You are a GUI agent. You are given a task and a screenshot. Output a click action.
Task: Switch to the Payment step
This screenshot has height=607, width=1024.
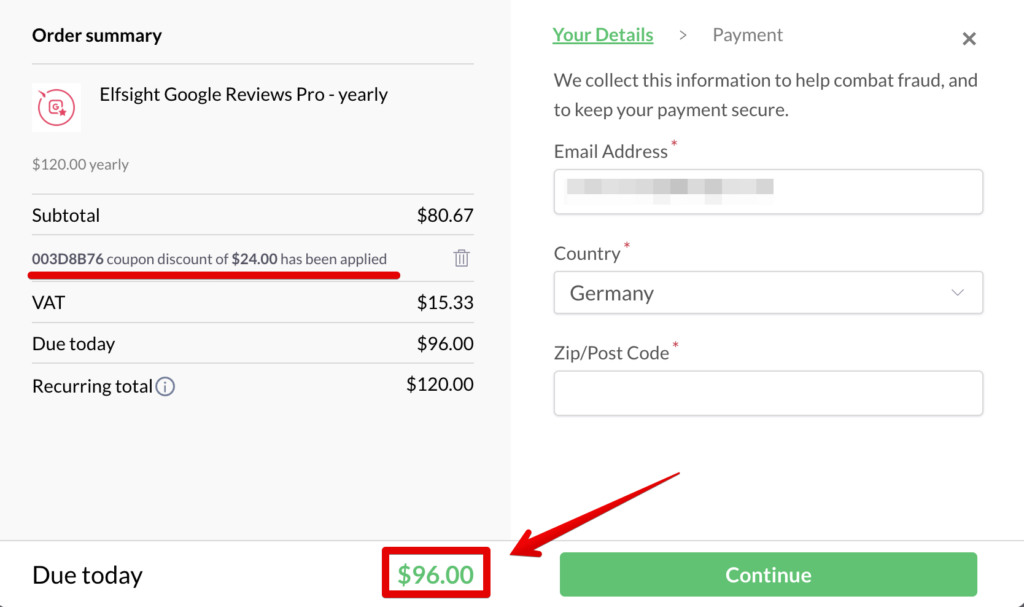pyautogui.click(x=747, y=33)
